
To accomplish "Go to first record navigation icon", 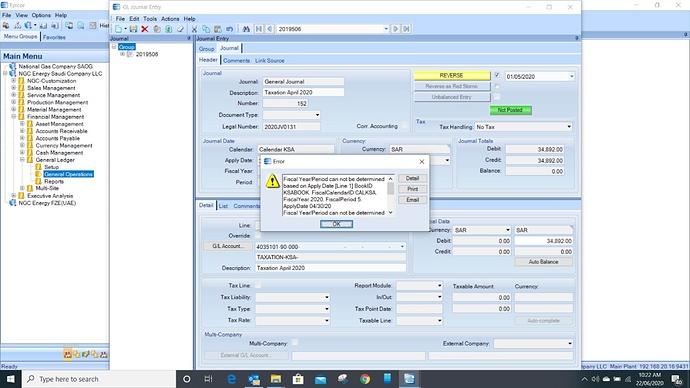I will (x=259, y=29).
